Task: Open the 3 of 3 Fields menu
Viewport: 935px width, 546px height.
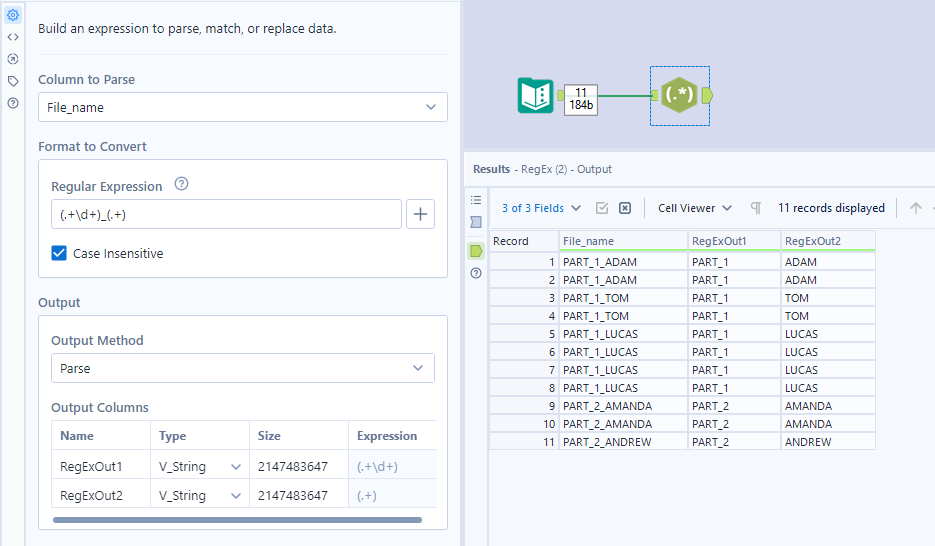Action: click(x=541, y=208)
